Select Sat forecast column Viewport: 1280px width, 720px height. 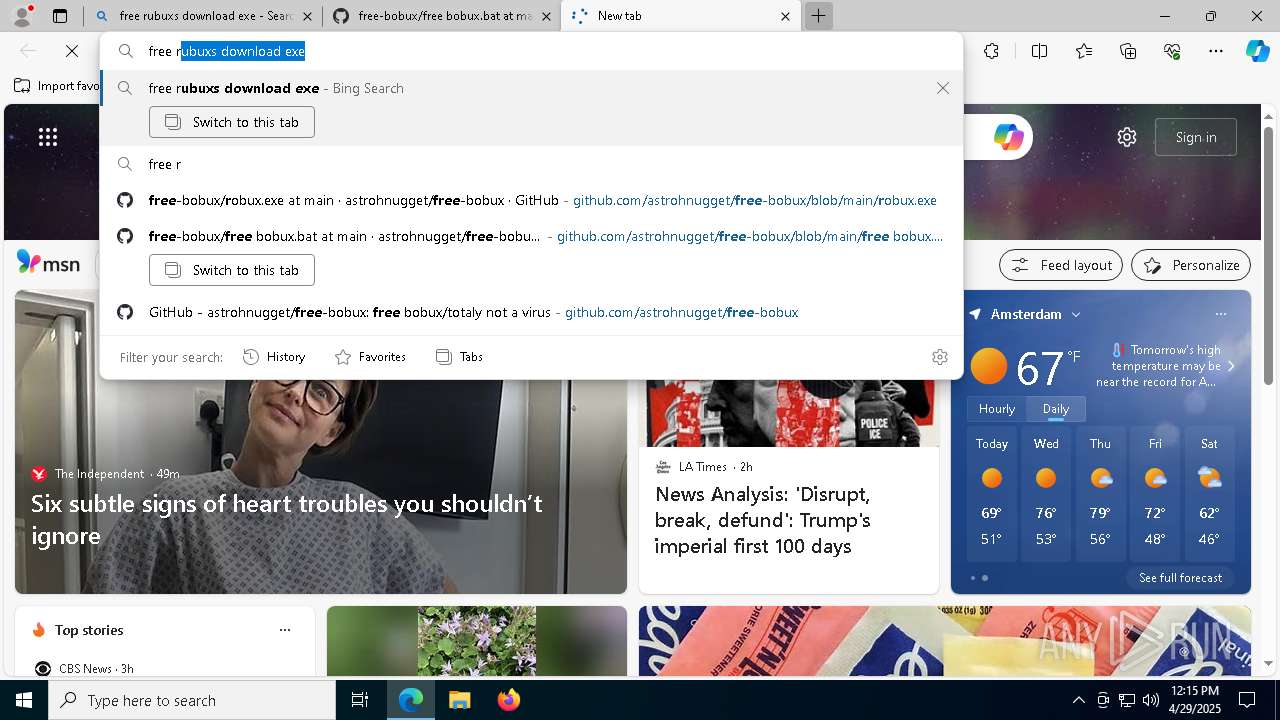pyautogui.click(x=1209, y=494)
